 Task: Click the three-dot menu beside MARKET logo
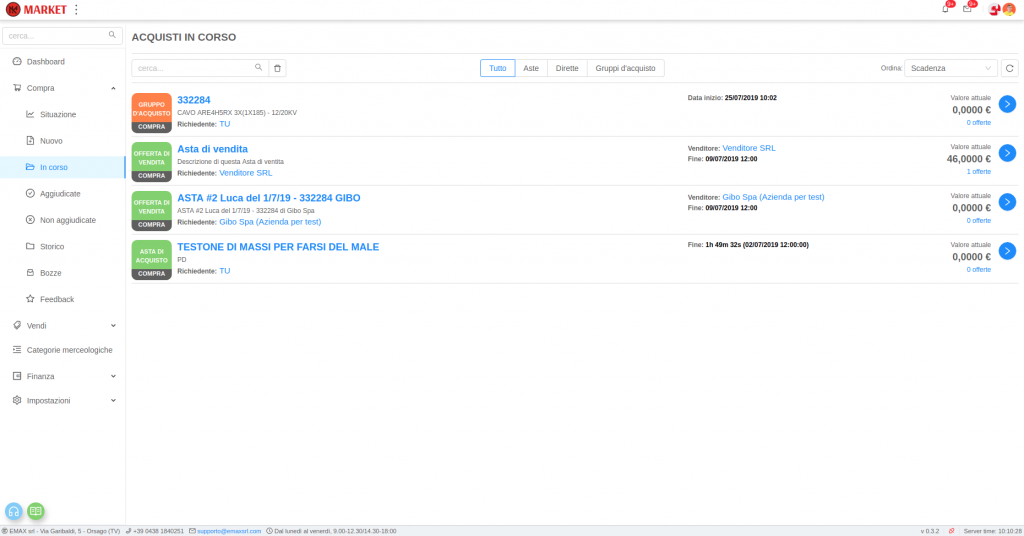point(76,9)
